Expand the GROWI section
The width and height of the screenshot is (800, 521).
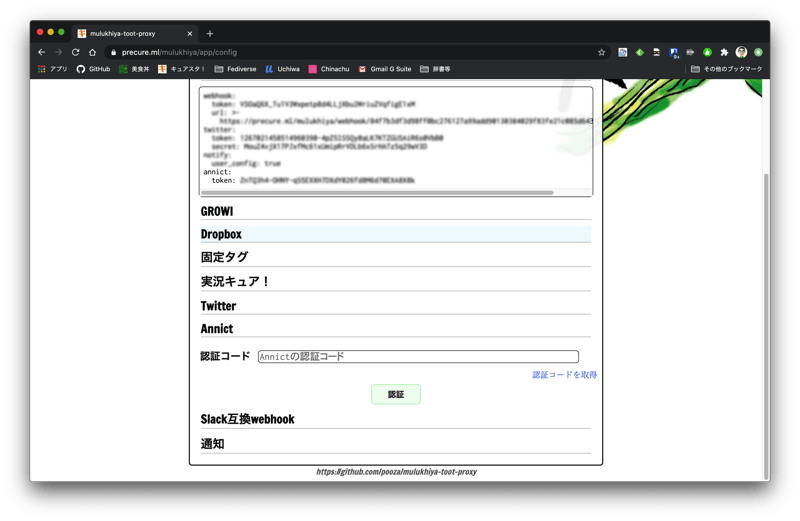(217, 212)
